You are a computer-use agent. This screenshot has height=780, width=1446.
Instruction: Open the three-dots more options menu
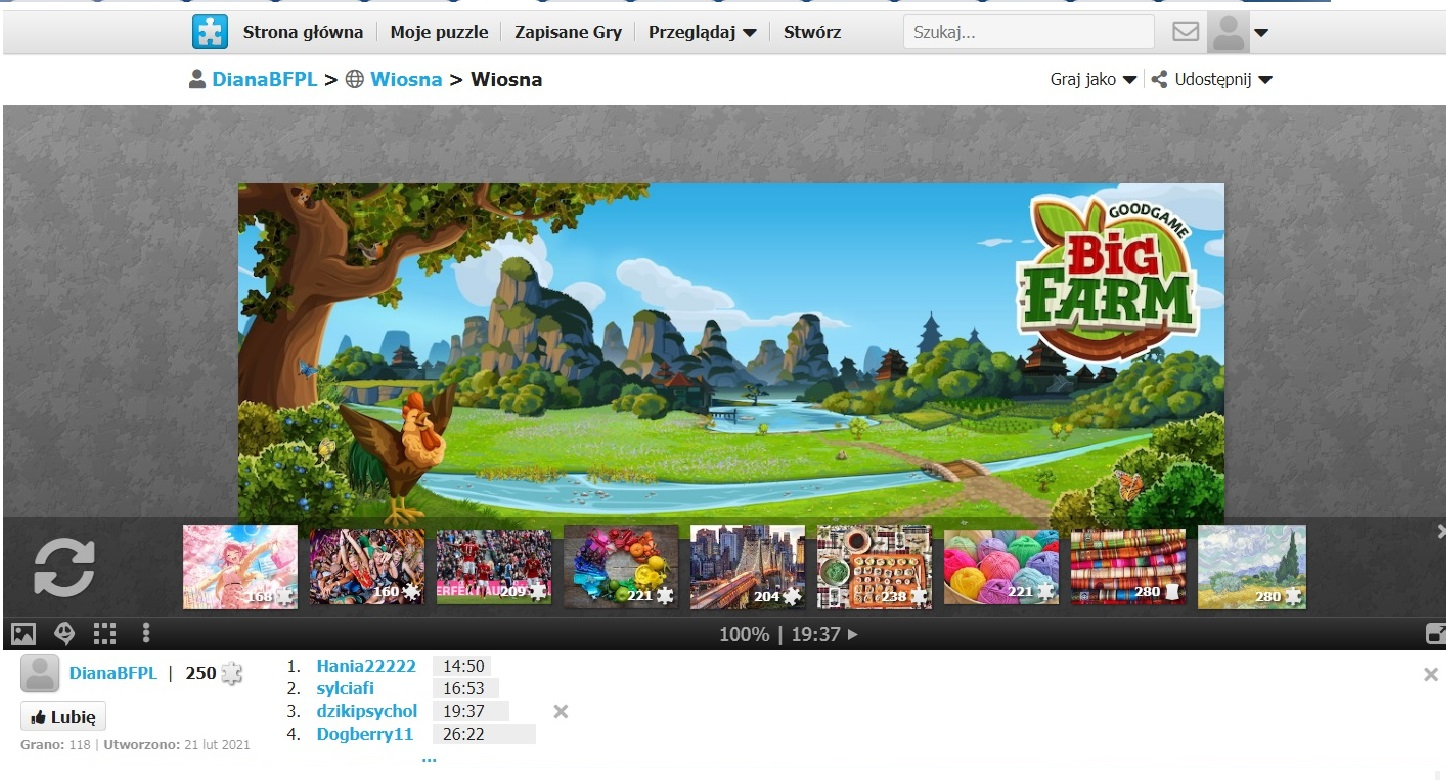(x=146, y=633)
